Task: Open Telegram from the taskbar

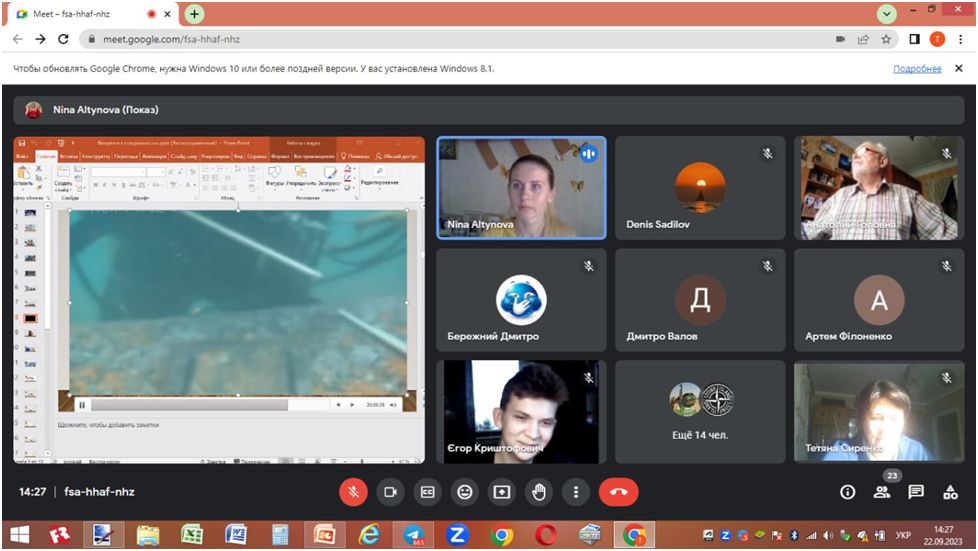Action: click(x=414, y=535)
